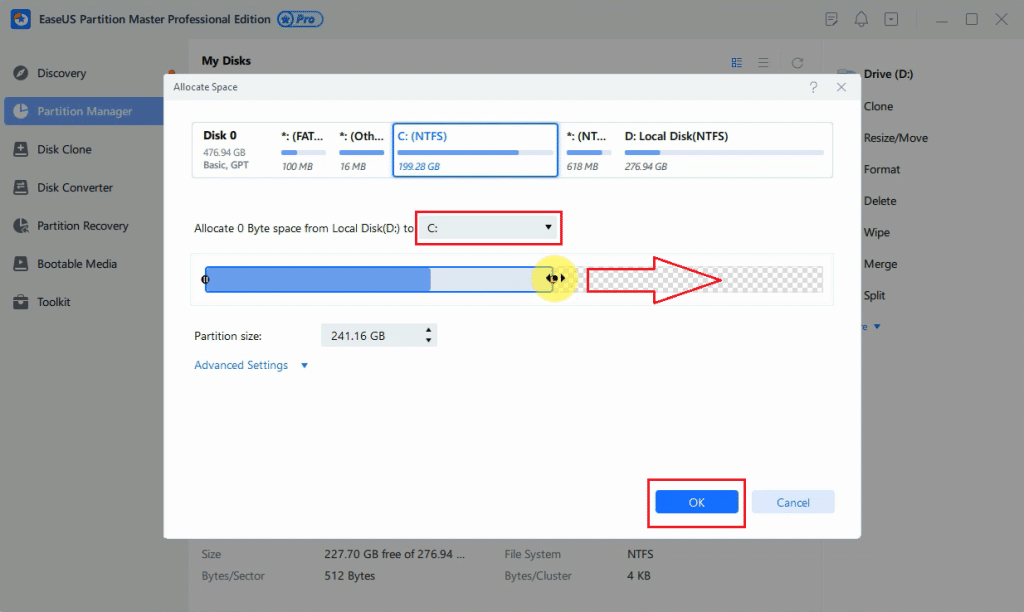This screenshot has width=1024, height=612.
Task: Confirm allocation with OK button
Action: [697, 502]
